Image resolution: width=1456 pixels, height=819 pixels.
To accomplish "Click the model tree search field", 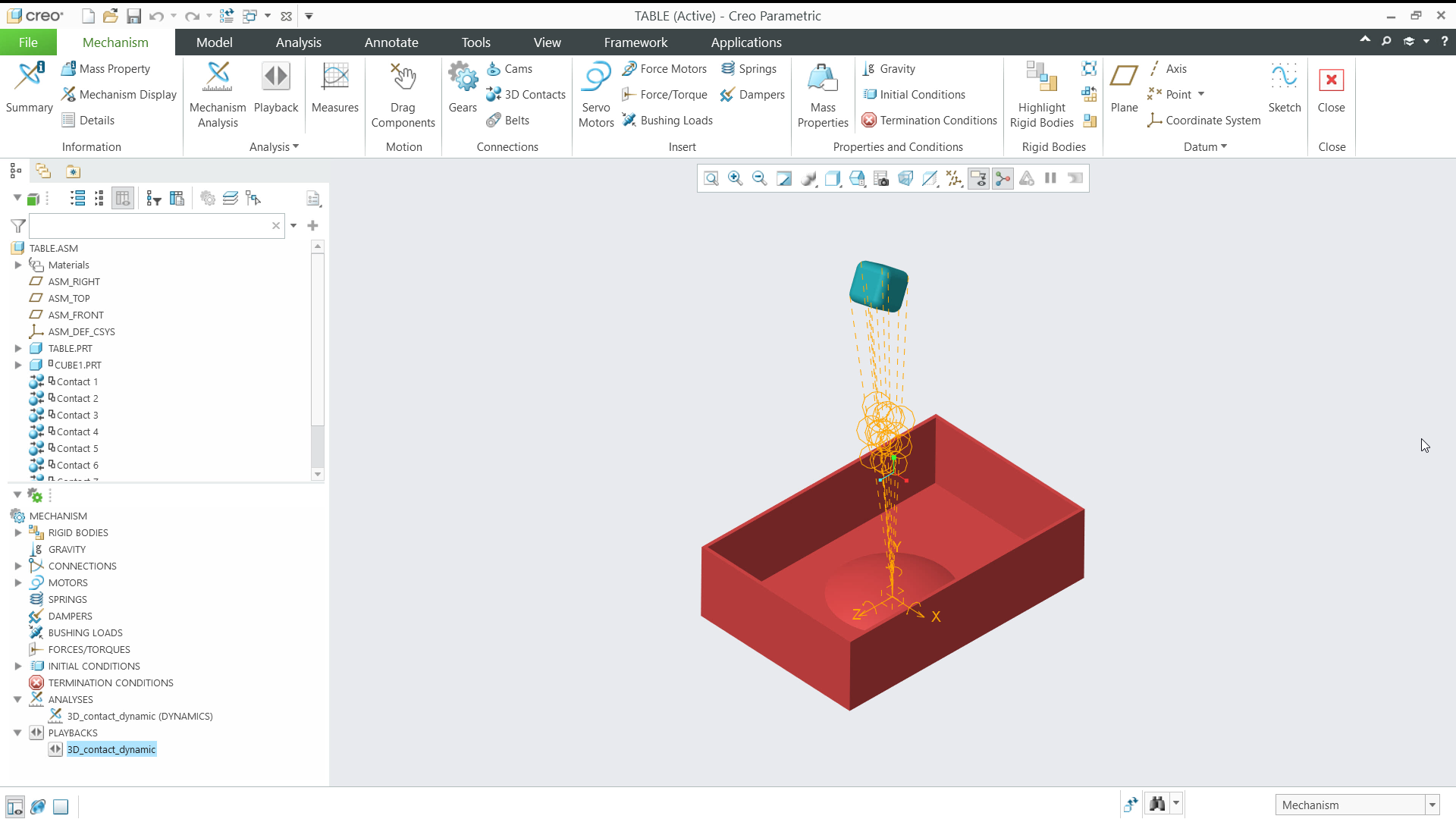I will tap(157, 225).
